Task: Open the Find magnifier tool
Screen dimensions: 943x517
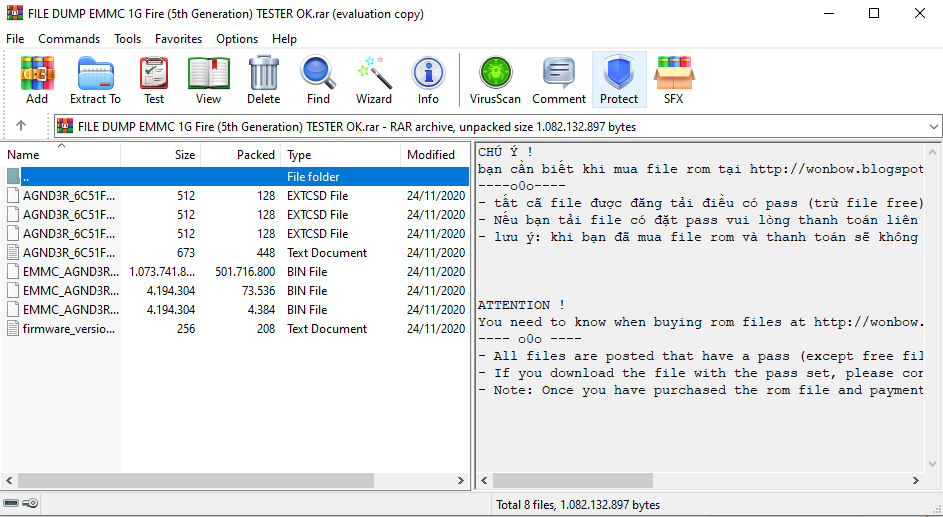Action: coord(318,73)
